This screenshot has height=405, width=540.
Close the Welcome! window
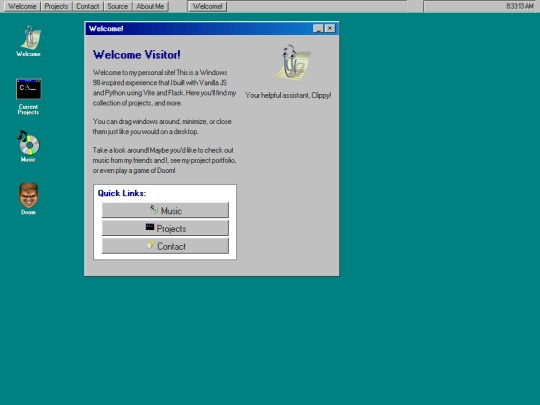click(x=330, y=29)
